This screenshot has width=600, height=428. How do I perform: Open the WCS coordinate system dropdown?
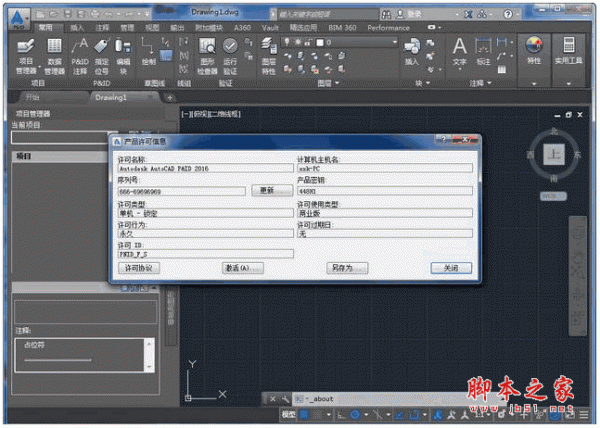tap(553, 196)
